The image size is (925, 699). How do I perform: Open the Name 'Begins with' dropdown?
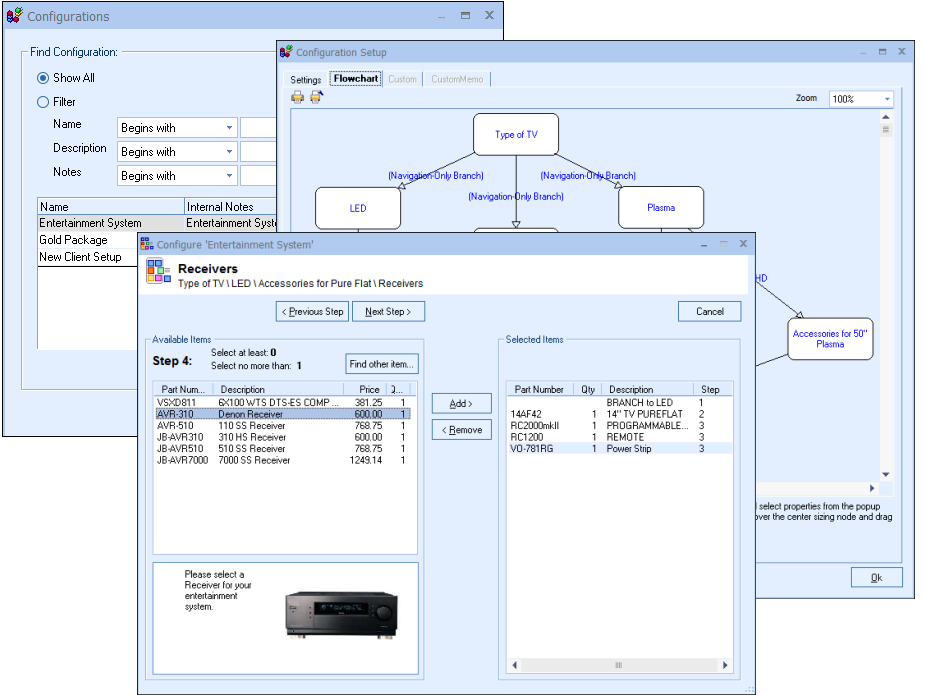229,128
